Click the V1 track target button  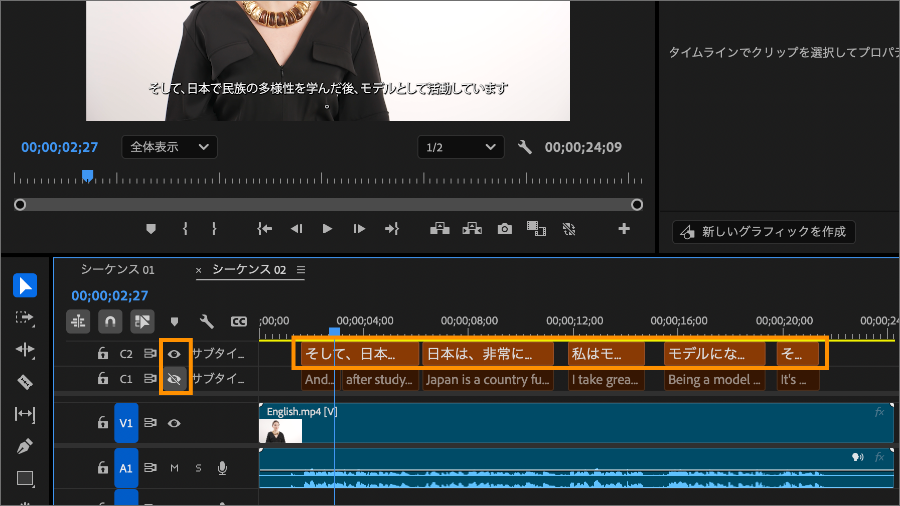(126, 423)
